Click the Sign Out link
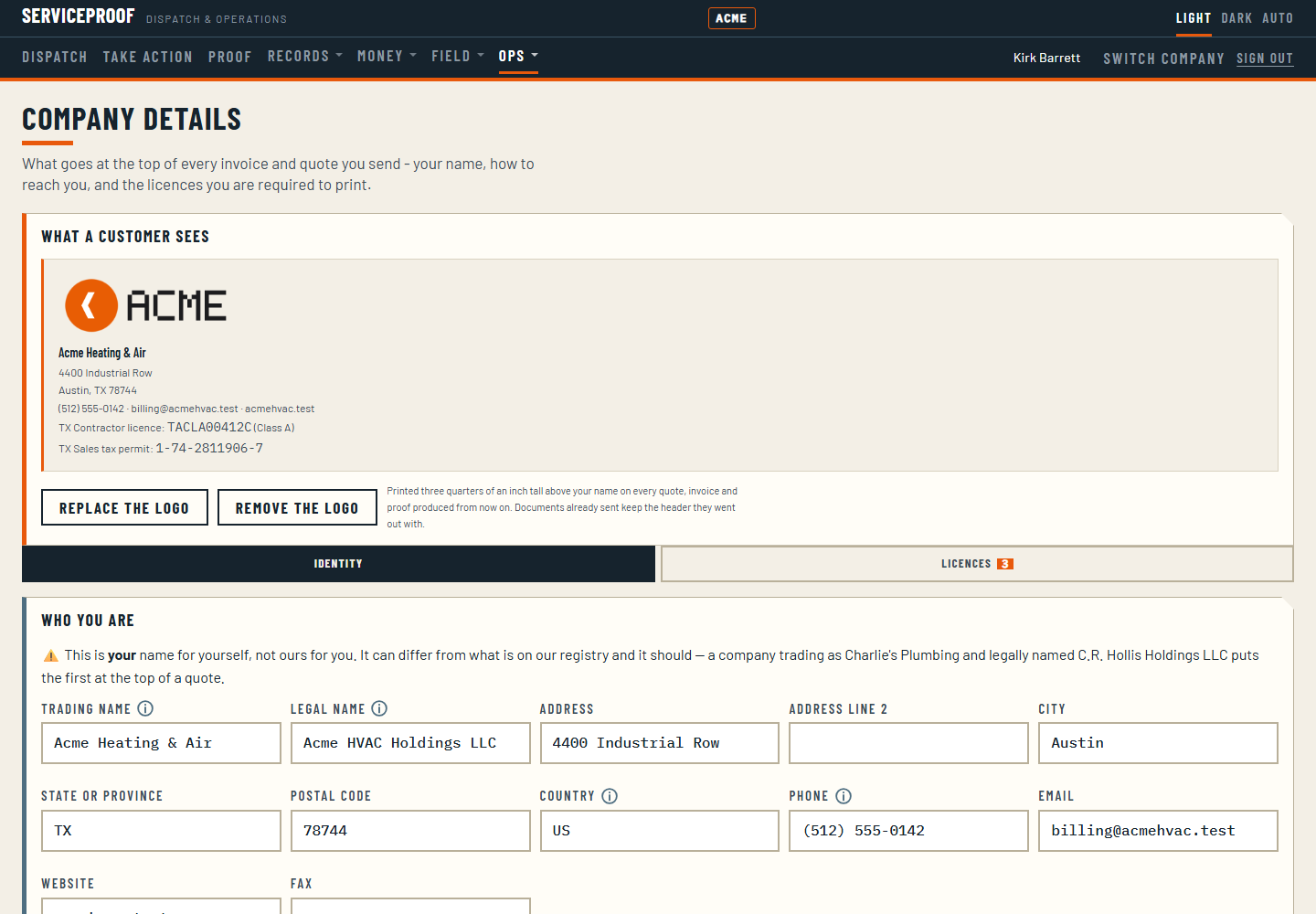The image size is (1316, 914). (1265, 58)
